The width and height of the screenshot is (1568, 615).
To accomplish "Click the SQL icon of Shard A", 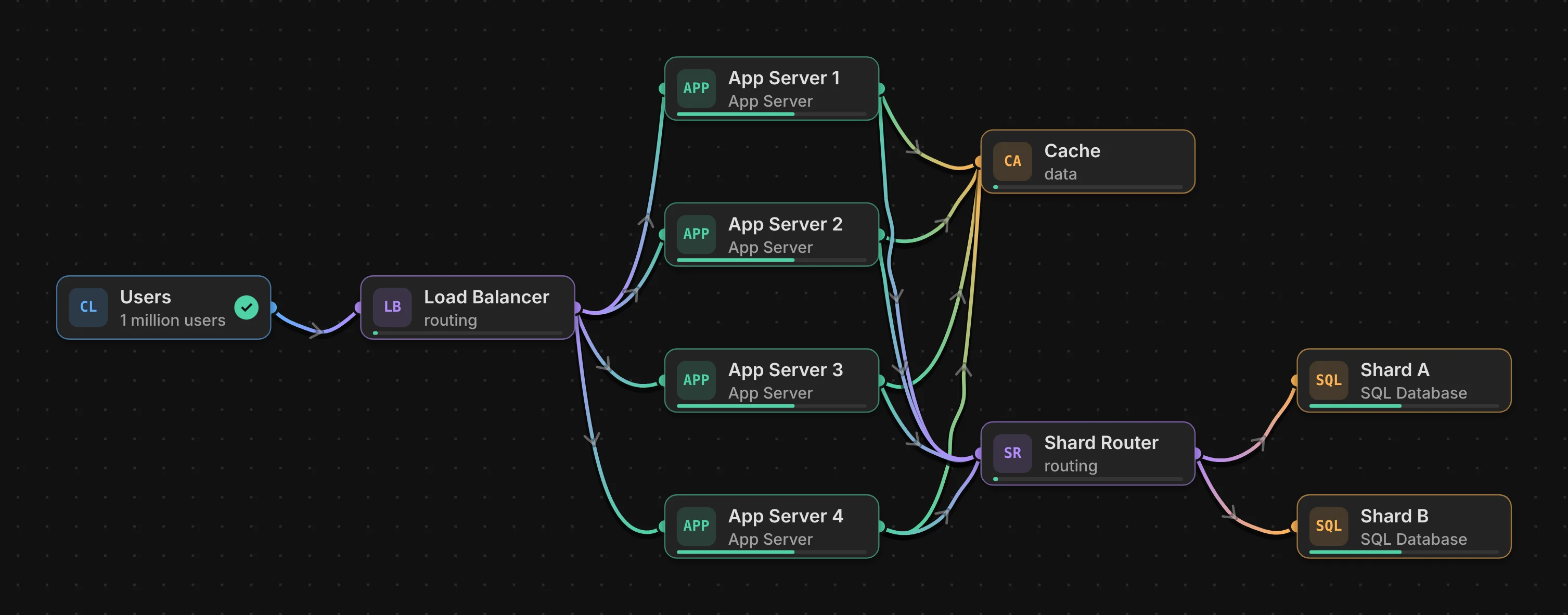I will point(1328,380).
